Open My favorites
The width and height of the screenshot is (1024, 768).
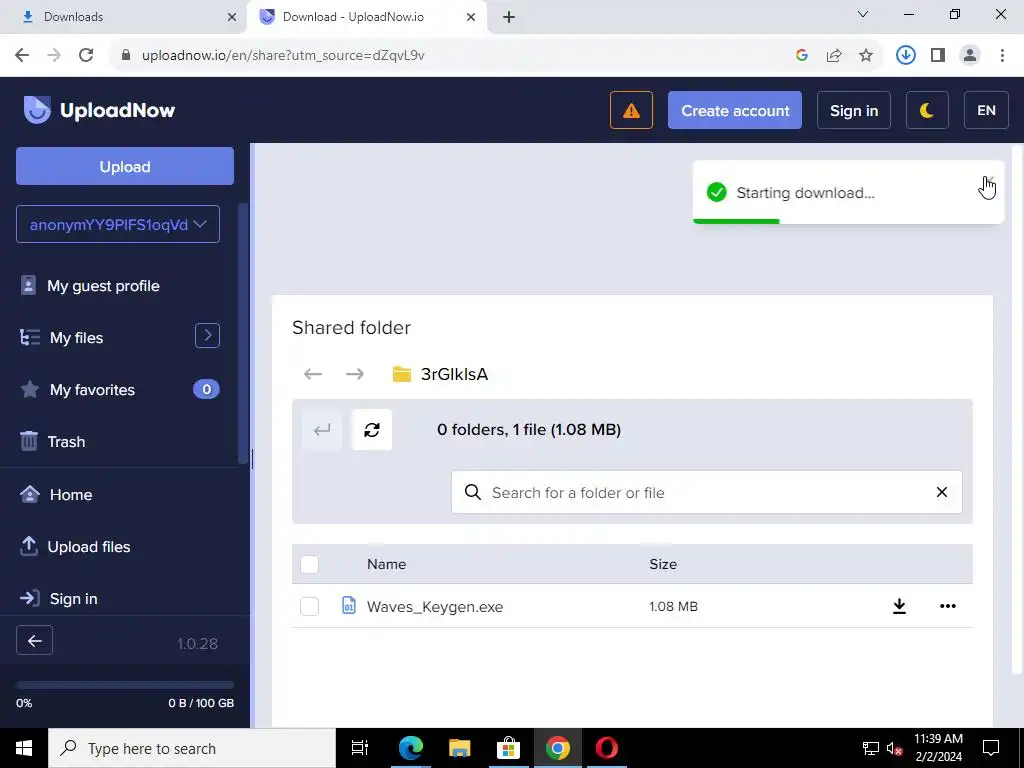click(x=92, y=390)
